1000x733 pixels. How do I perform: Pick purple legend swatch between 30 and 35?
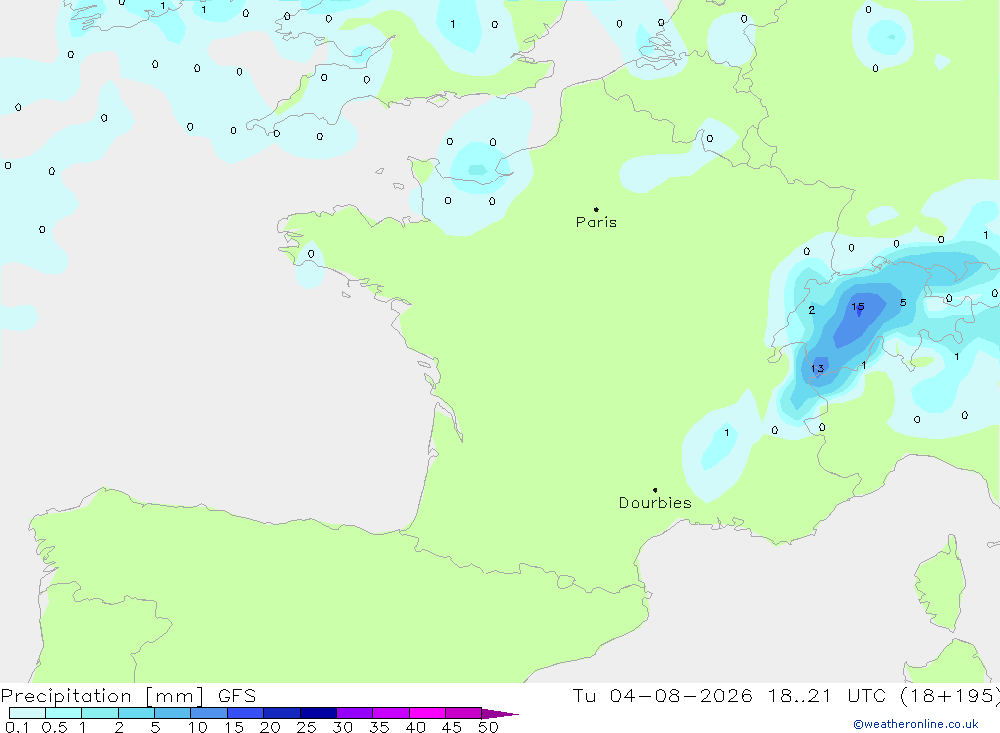355,713
